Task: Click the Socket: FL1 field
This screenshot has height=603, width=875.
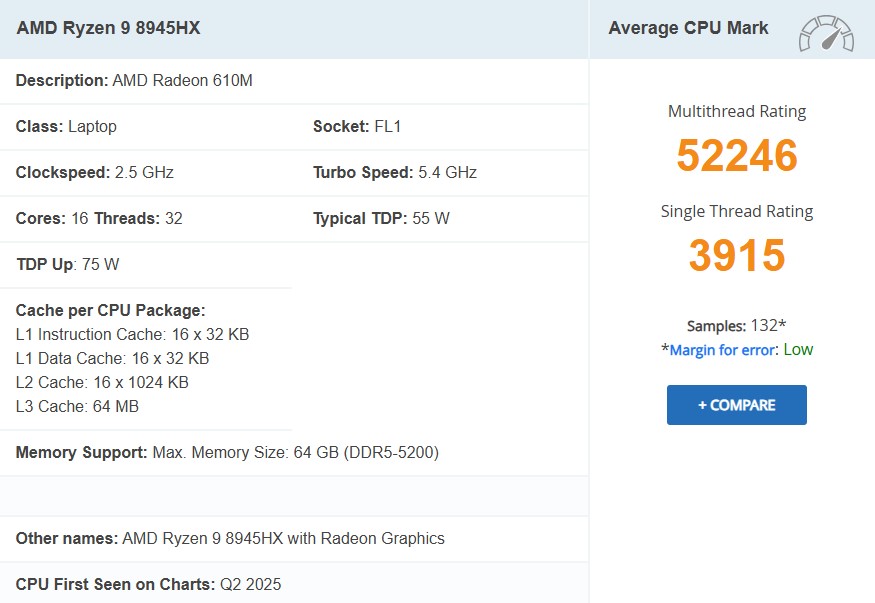Action: (357, 127)
